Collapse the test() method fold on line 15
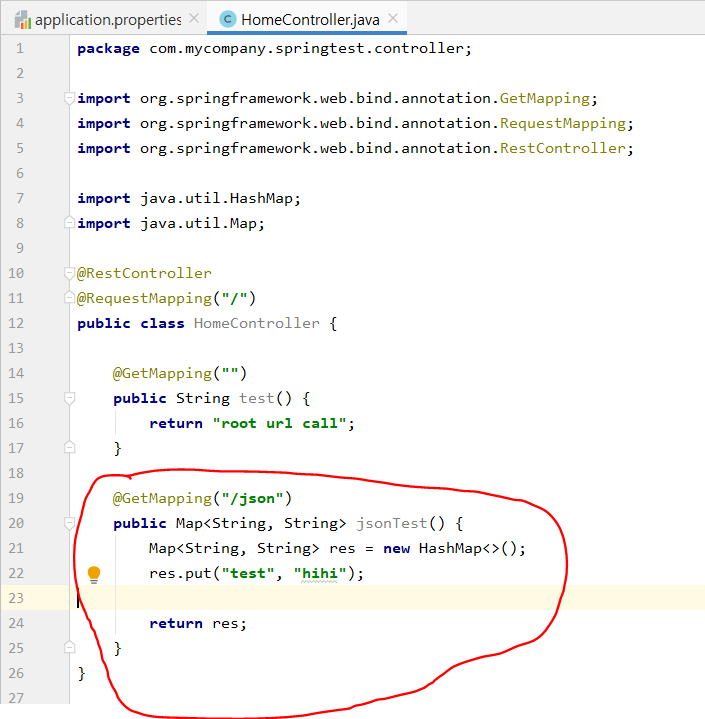 click(x=69, y=398)
